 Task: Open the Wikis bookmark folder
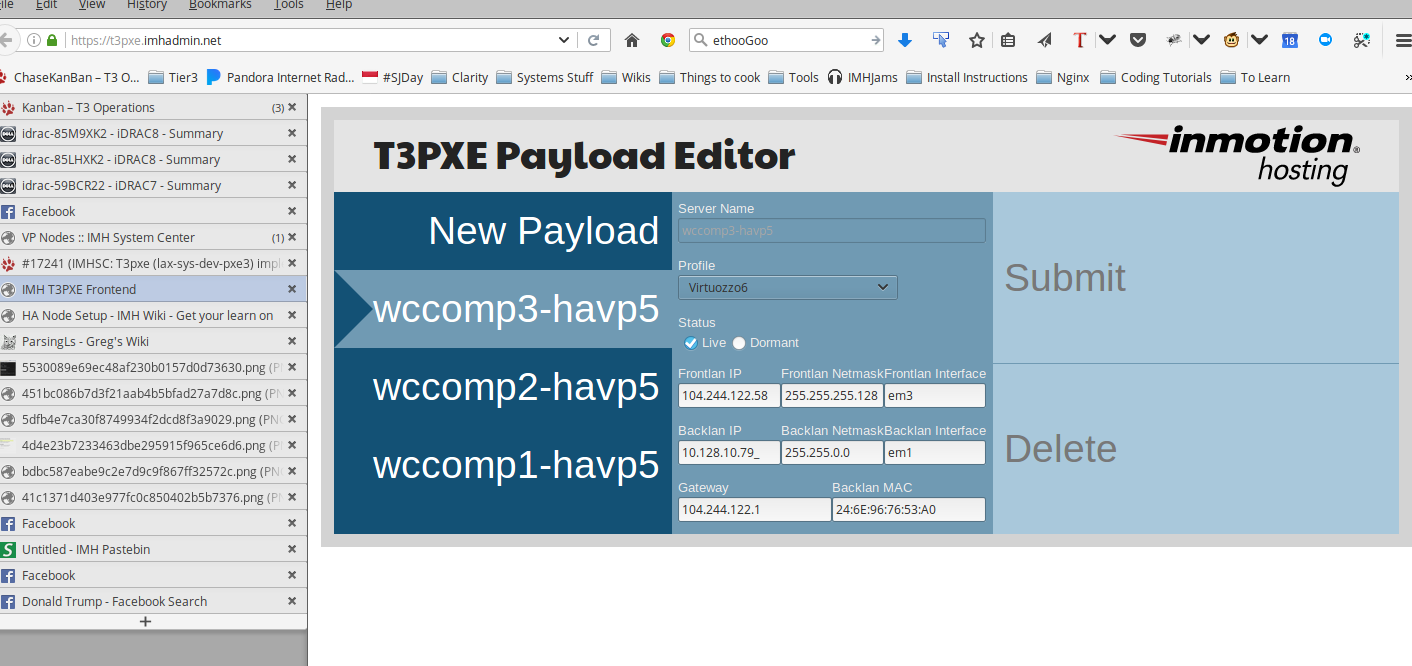[626, 77]
